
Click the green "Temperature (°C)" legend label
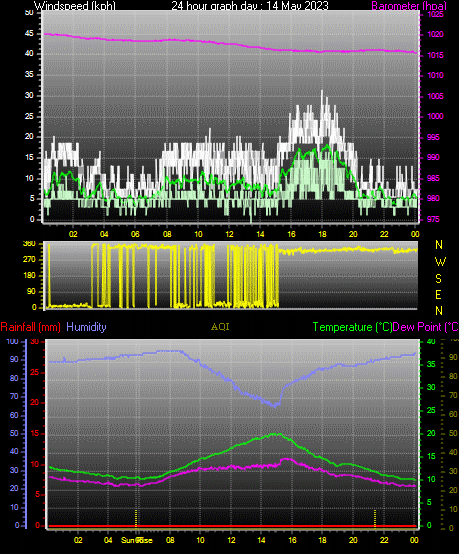(352, 327)
